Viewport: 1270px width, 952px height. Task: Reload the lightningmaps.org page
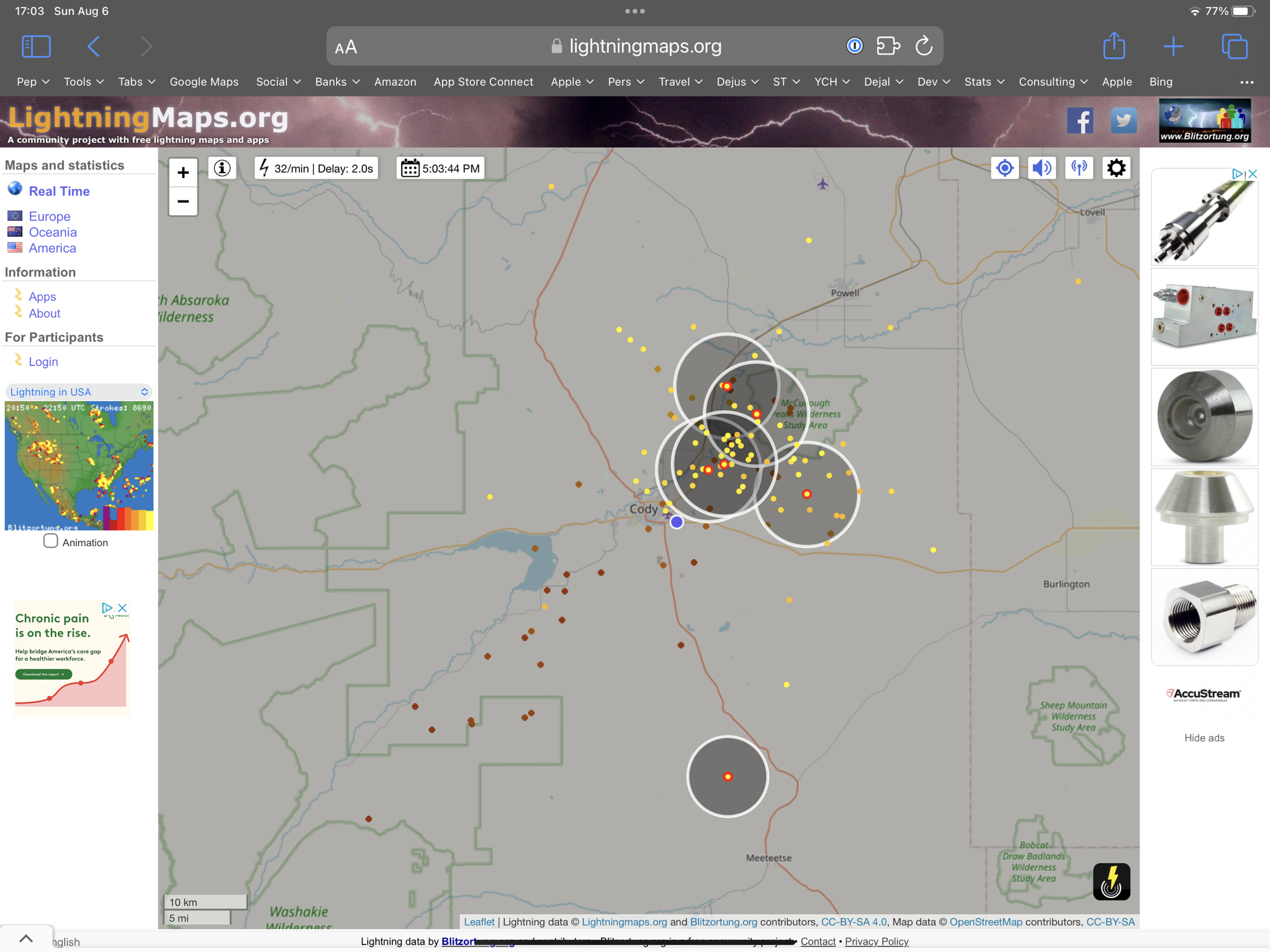(x=924, y=46)
